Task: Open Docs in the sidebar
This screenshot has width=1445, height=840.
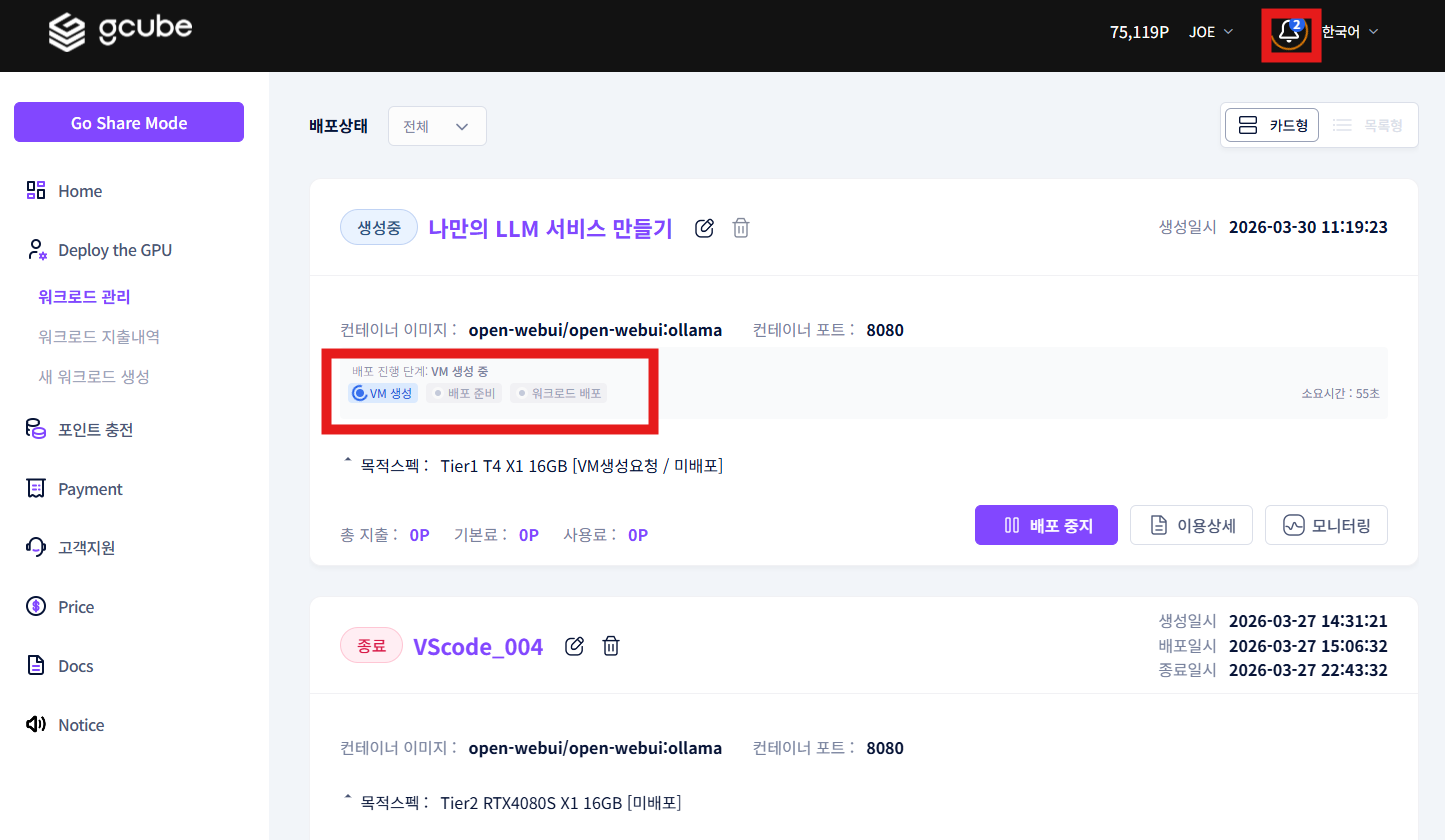Action: (76, 666)
